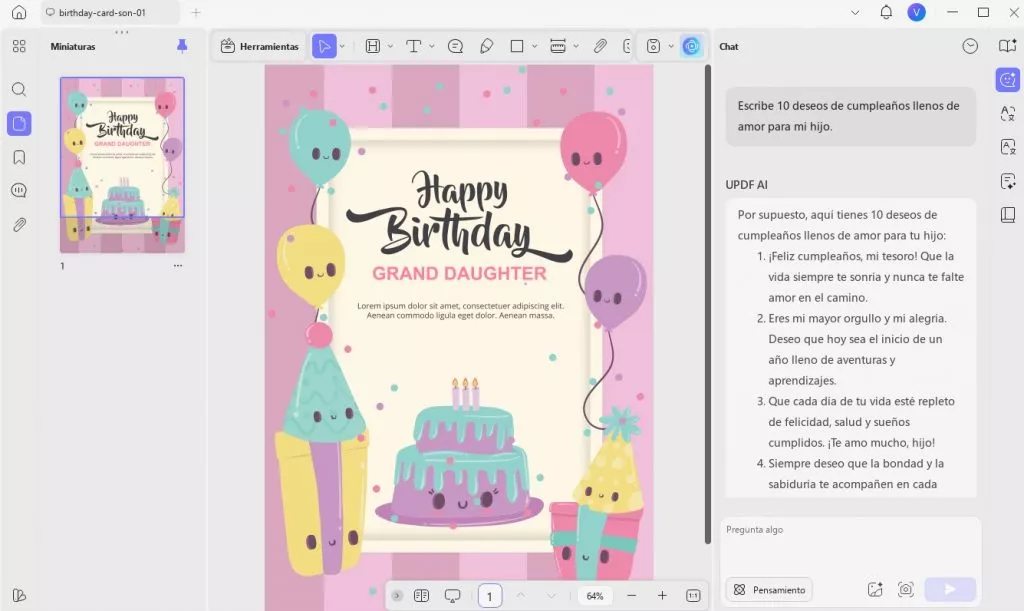Go to the UPDF home screen icon
This screenshot has height=611, width=1024.
click(19, 12)
